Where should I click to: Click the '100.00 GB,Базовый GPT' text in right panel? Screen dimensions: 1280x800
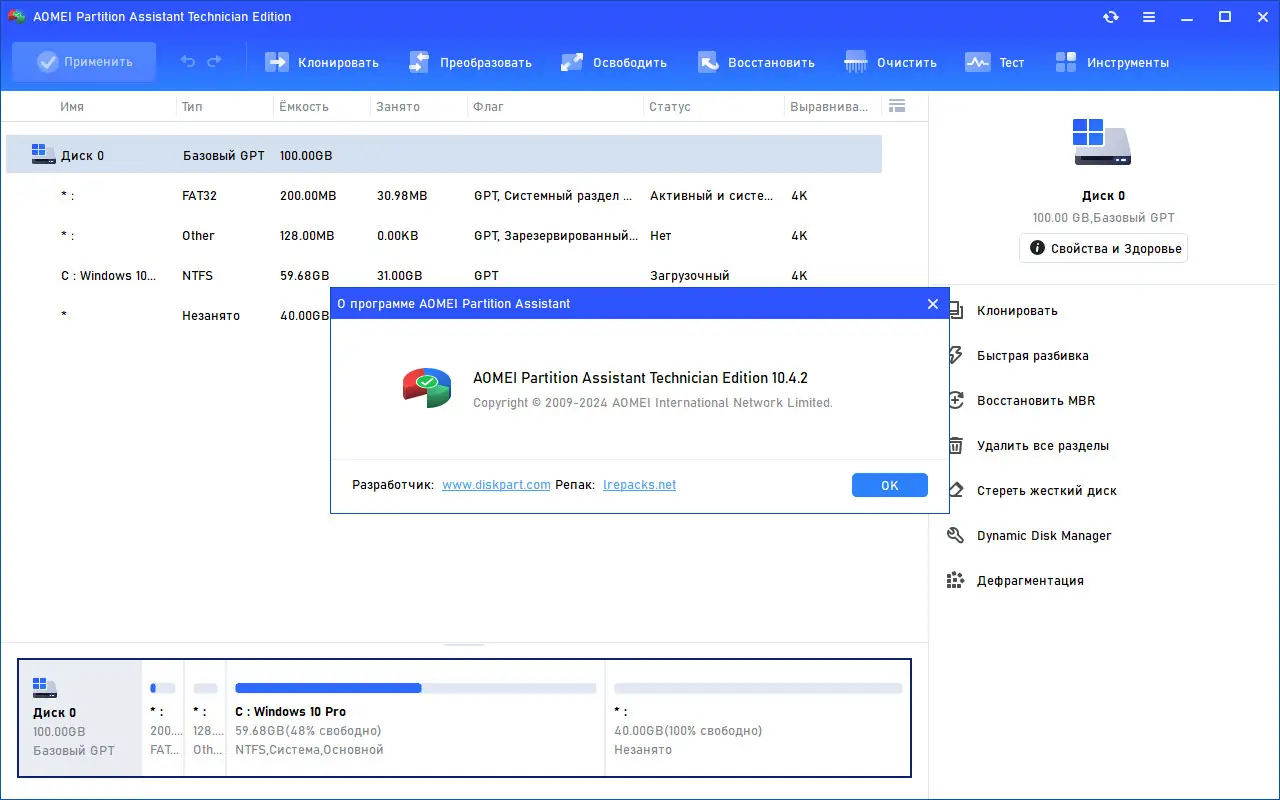[1104, 218]
